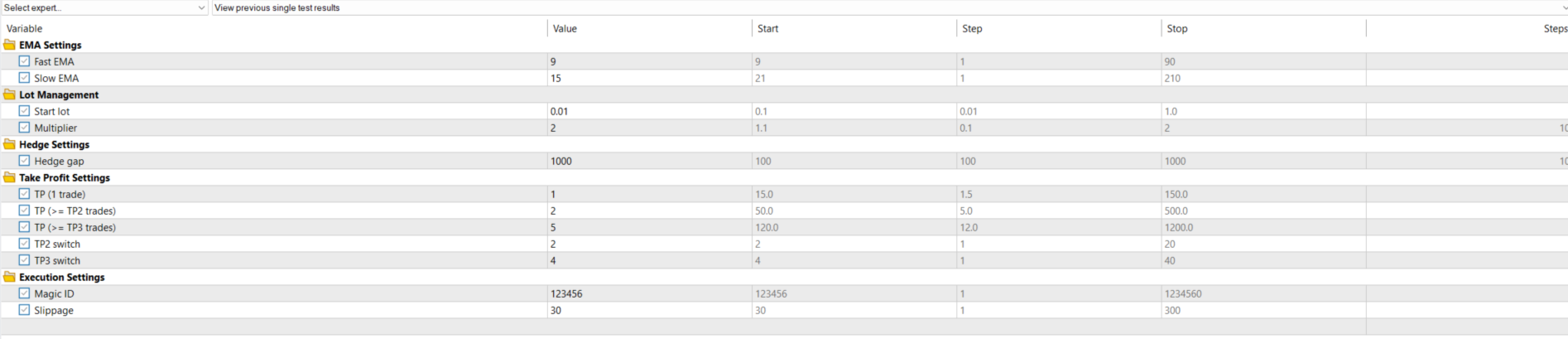Open the Select expert dropdown
The image size is (1568, 339).
click(104, 7)
